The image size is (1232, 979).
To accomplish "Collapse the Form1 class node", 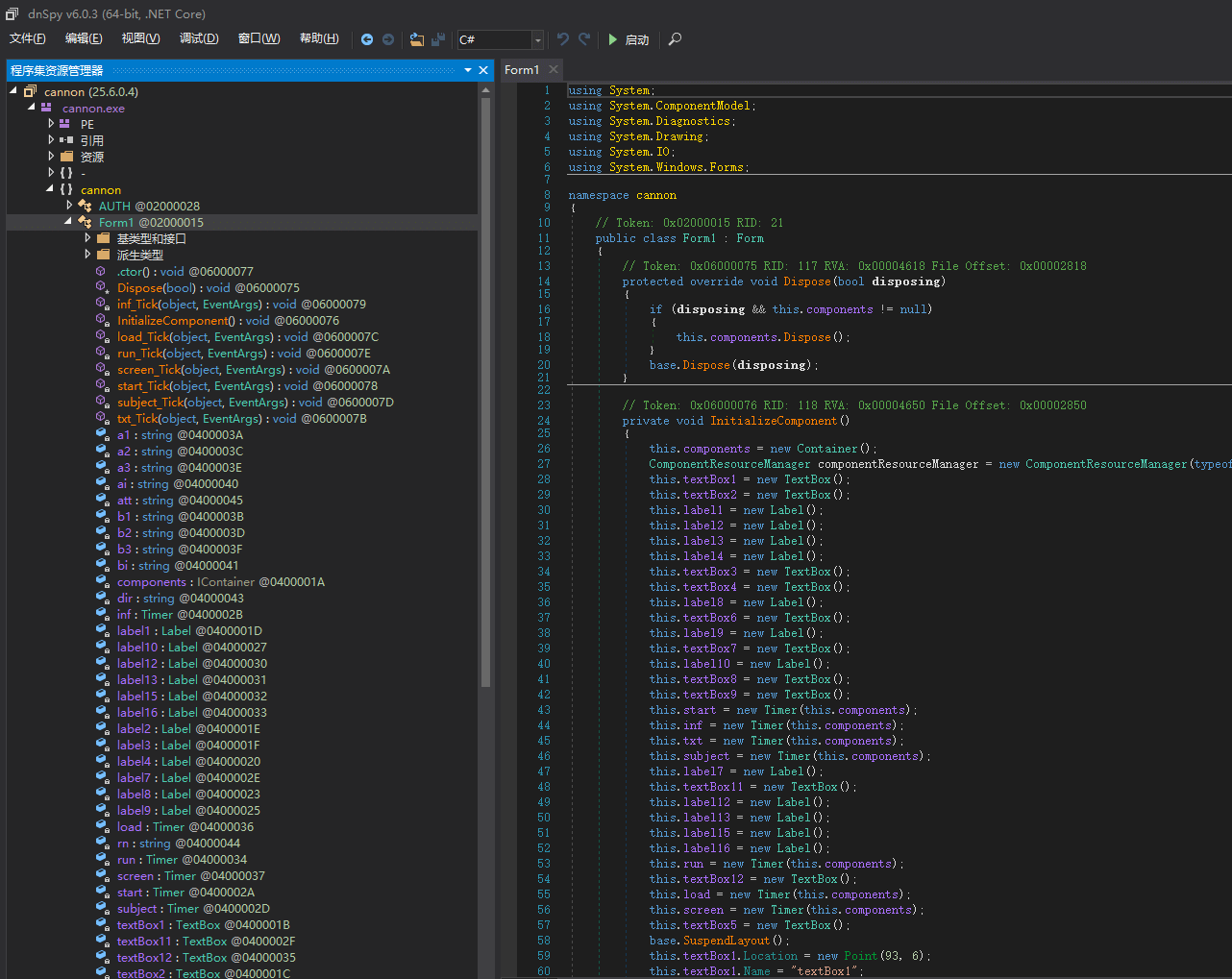I will (68, 222).
